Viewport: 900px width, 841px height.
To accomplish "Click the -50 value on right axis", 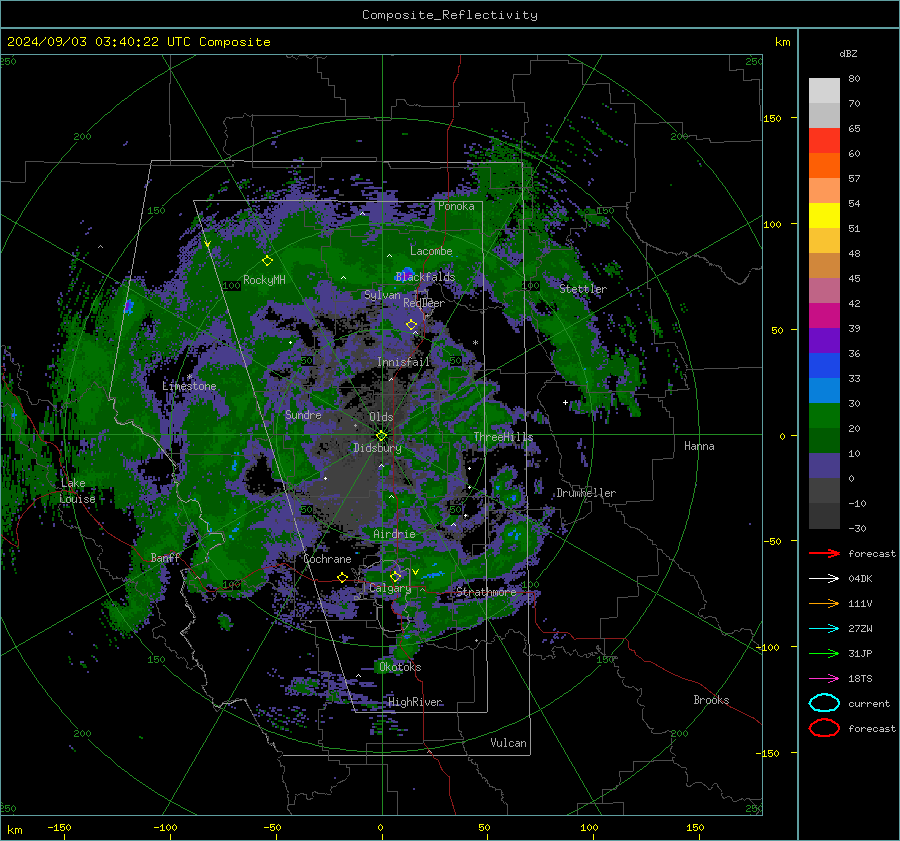I will pos(773,541).
